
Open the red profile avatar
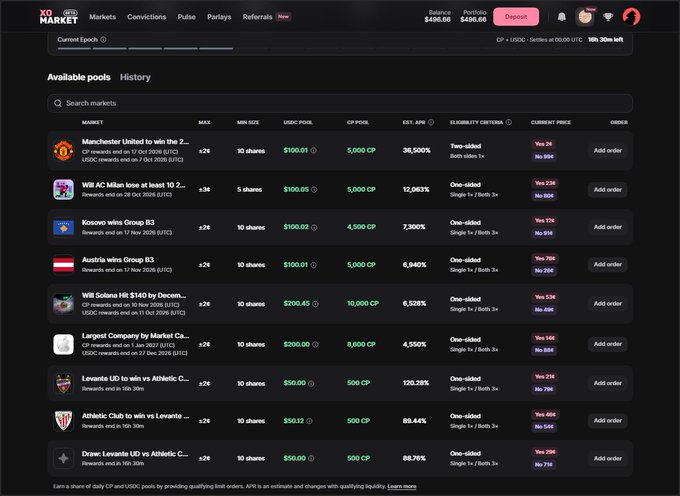tap(631, 16)
